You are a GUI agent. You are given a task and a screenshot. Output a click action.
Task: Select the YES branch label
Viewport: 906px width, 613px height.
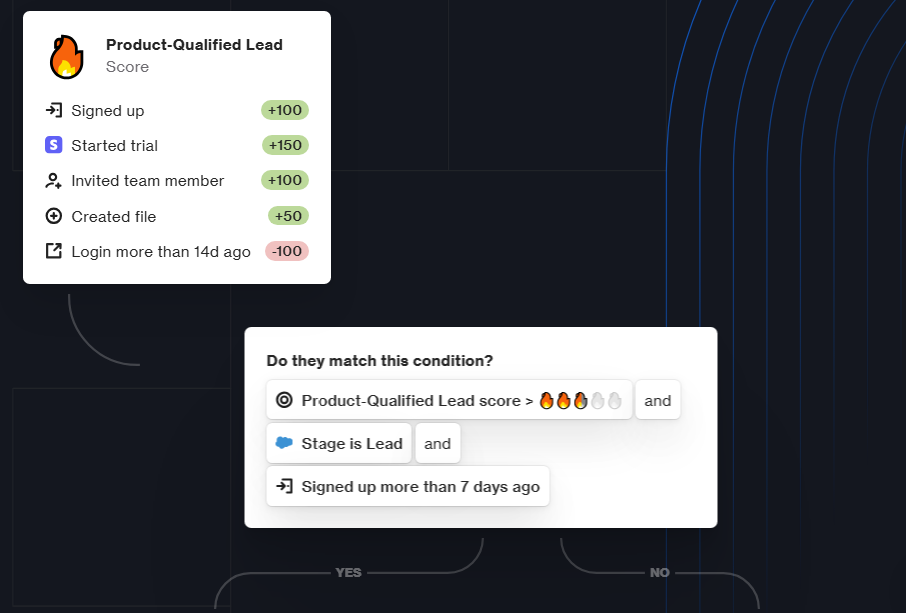click(348, 573)
